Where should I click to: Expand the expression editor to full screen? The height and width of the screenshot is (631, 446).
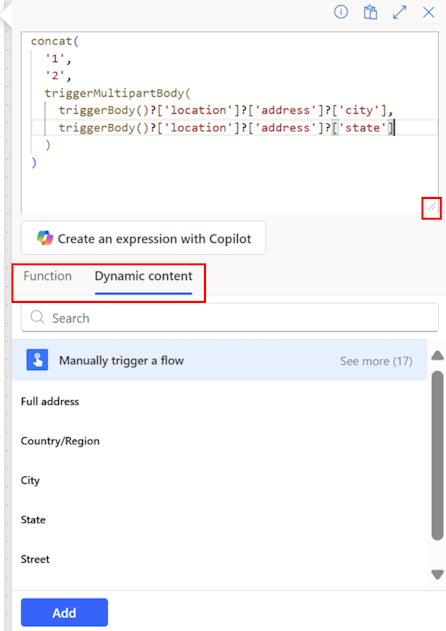coord(399,12)
